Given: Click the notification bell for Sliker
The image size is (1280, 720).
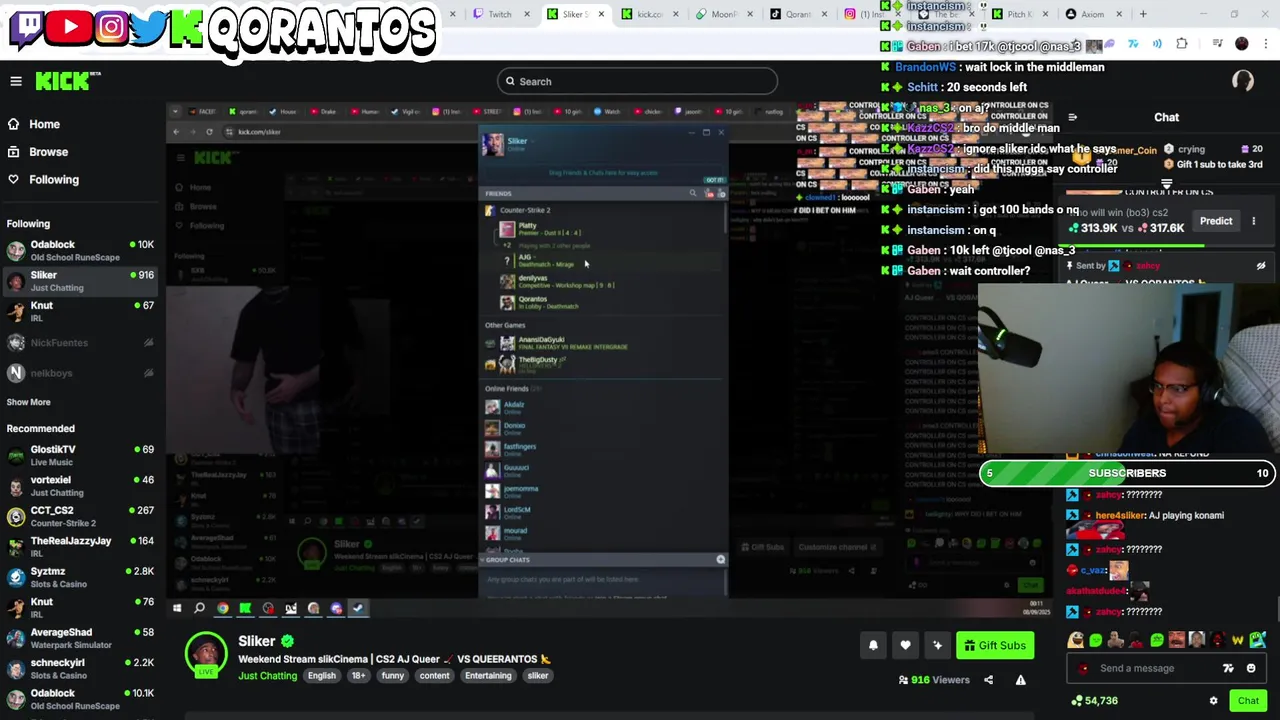Looking at the screenshot, I should 873,645.
